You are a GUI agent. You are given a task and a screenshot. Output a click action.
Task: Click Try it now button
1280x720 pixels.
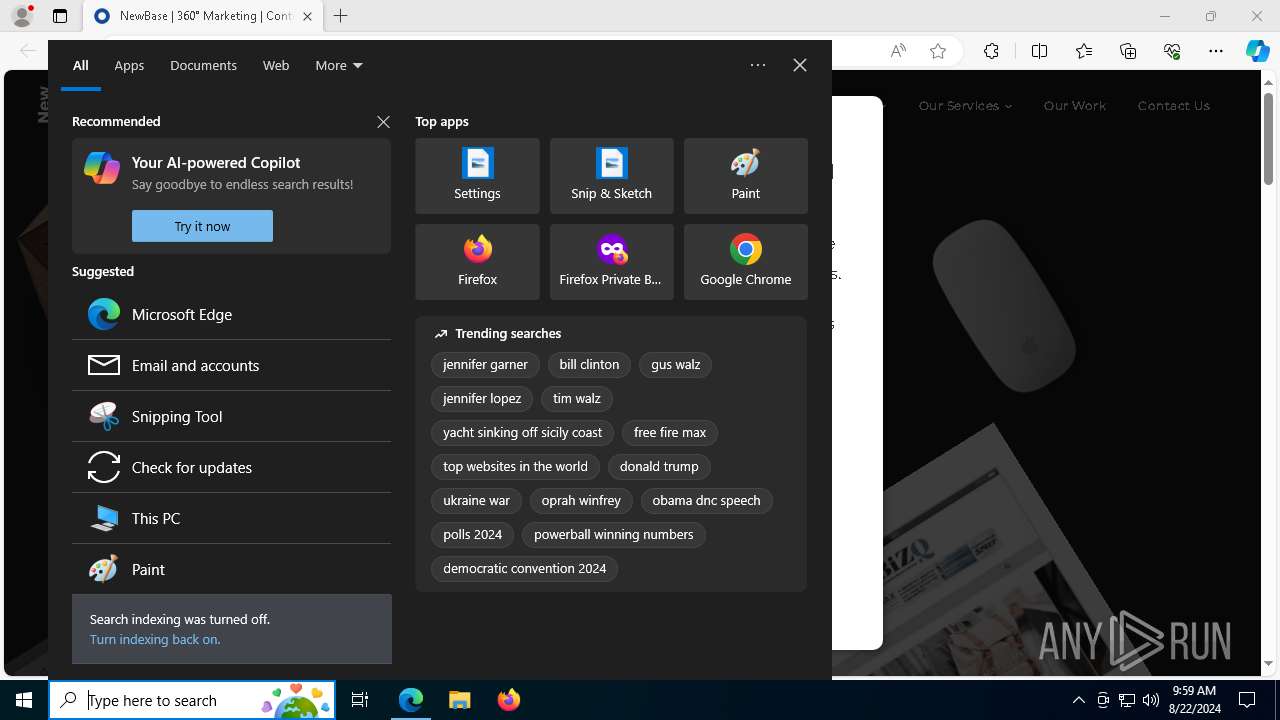tap(202, 226)
